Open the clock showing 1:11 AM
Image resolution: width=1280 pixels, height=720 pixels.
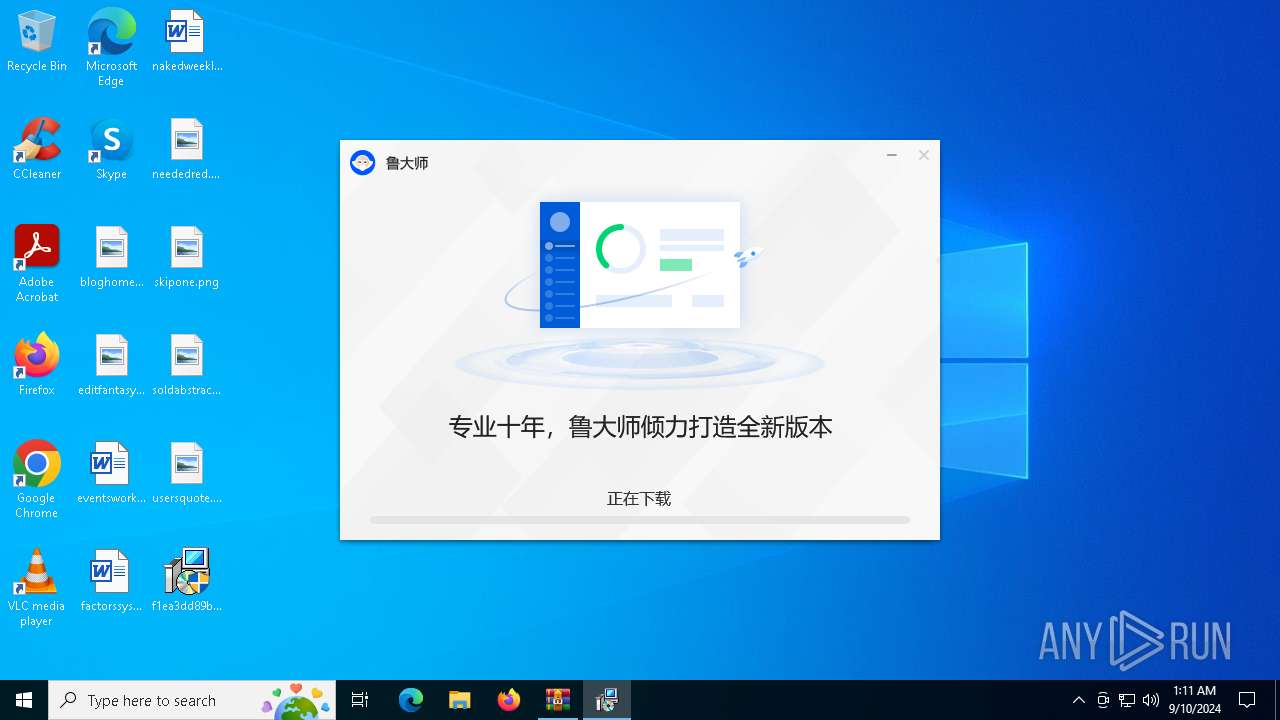click(x=1195, y=700)
